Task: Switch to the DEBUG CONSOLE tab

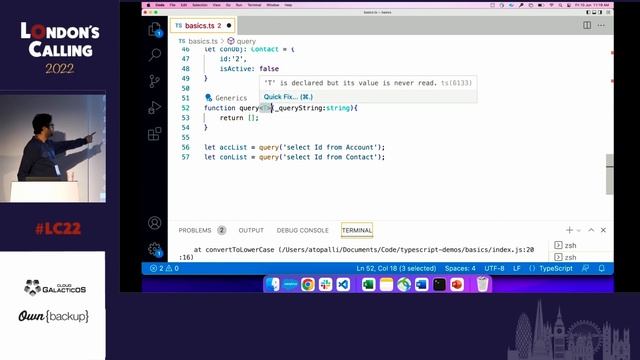Action: (302, 230)
